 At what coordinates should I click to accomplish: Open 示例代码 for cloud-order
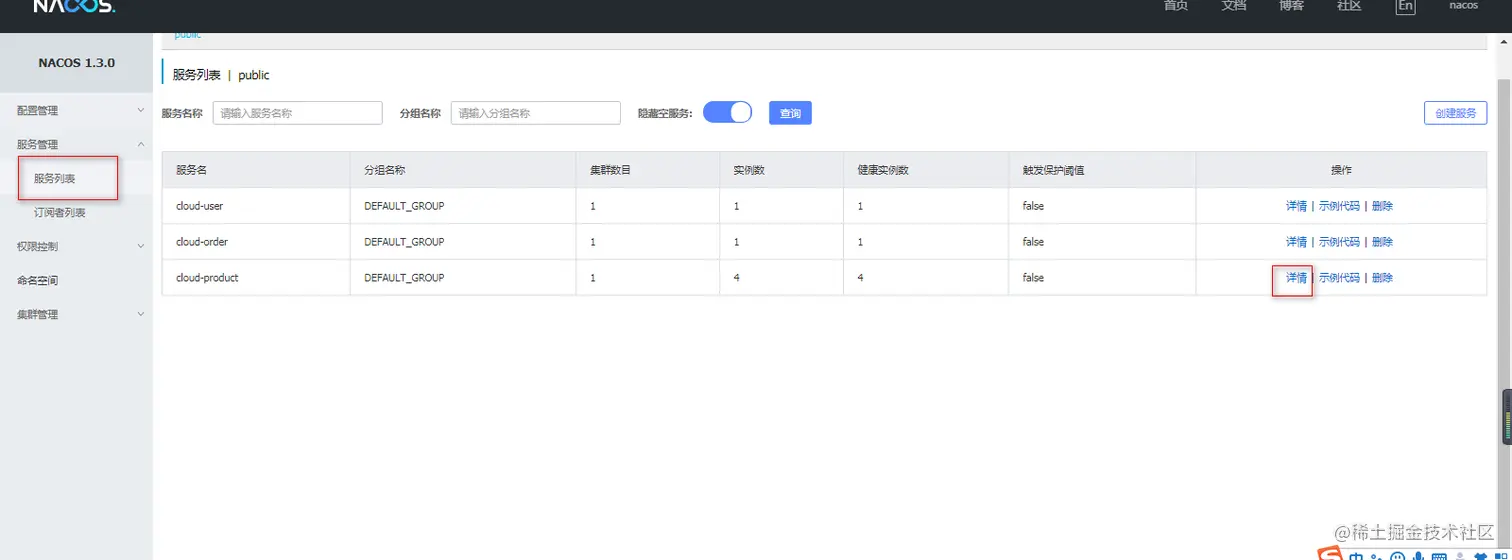click(1339, 242)
